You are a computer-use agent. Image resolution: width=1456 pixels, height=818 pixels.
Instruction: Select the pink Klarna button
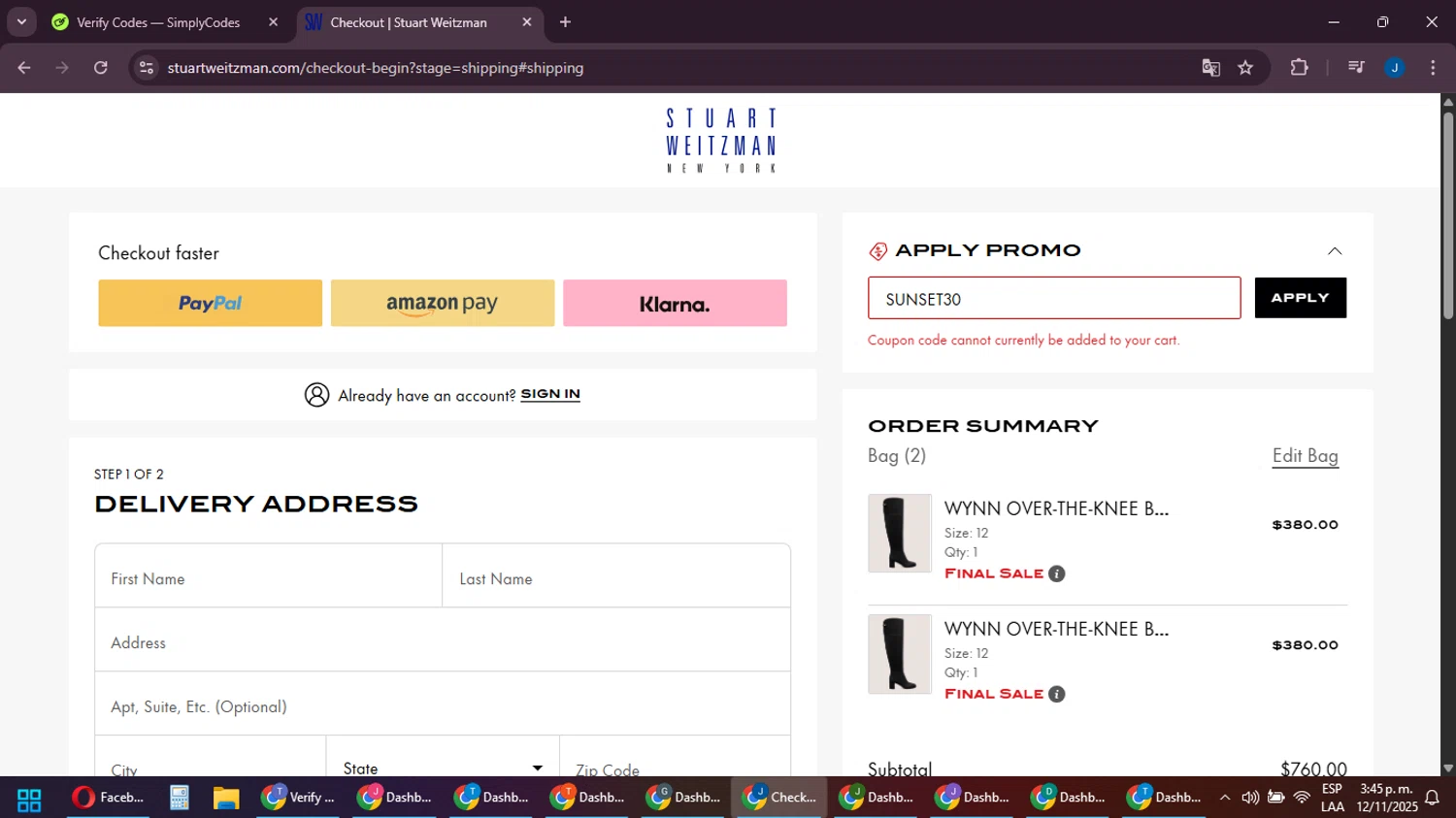(675, 303)
